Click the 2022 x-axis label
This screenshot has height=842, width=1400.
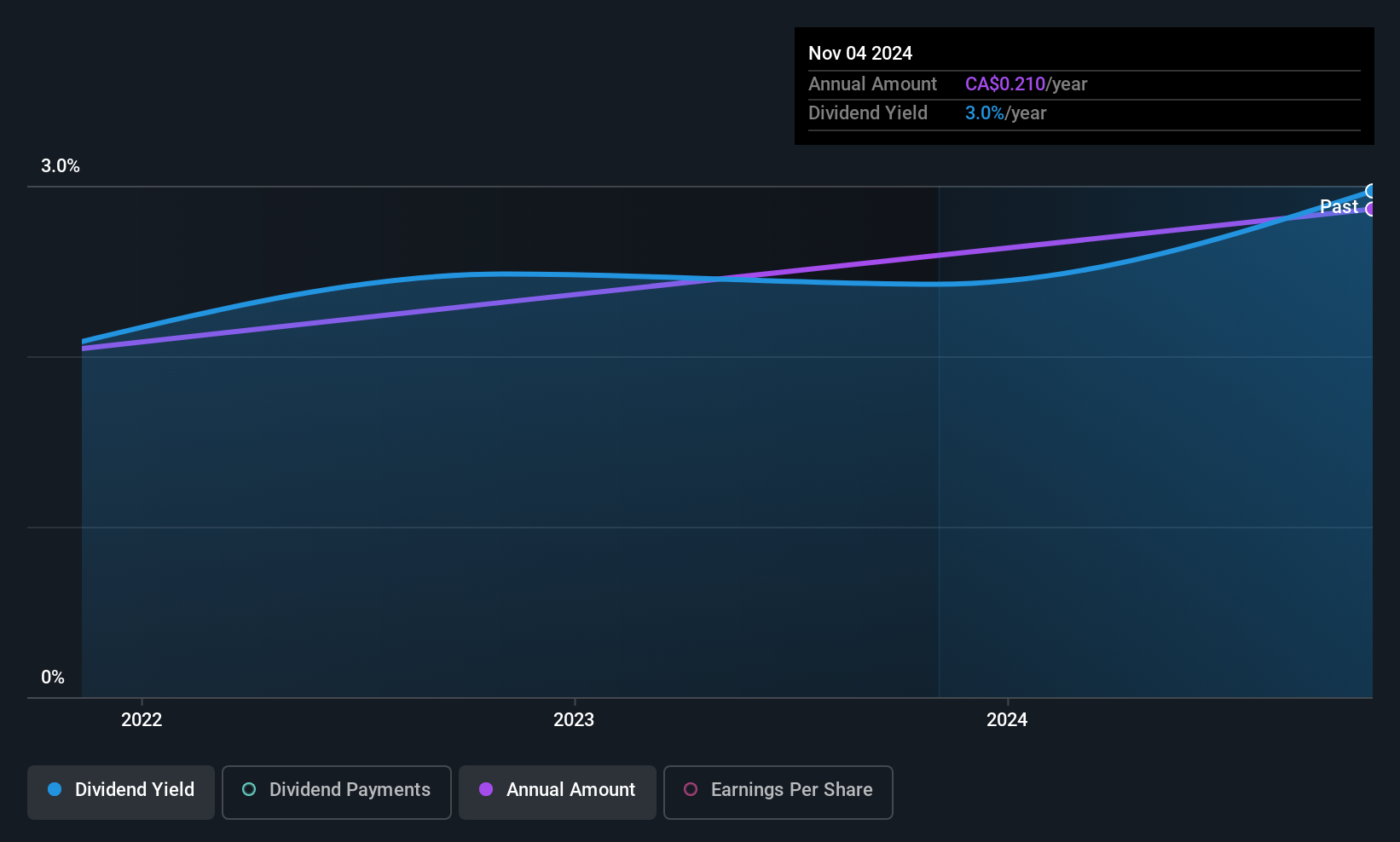pyautogui.click(x=142, y=720)
